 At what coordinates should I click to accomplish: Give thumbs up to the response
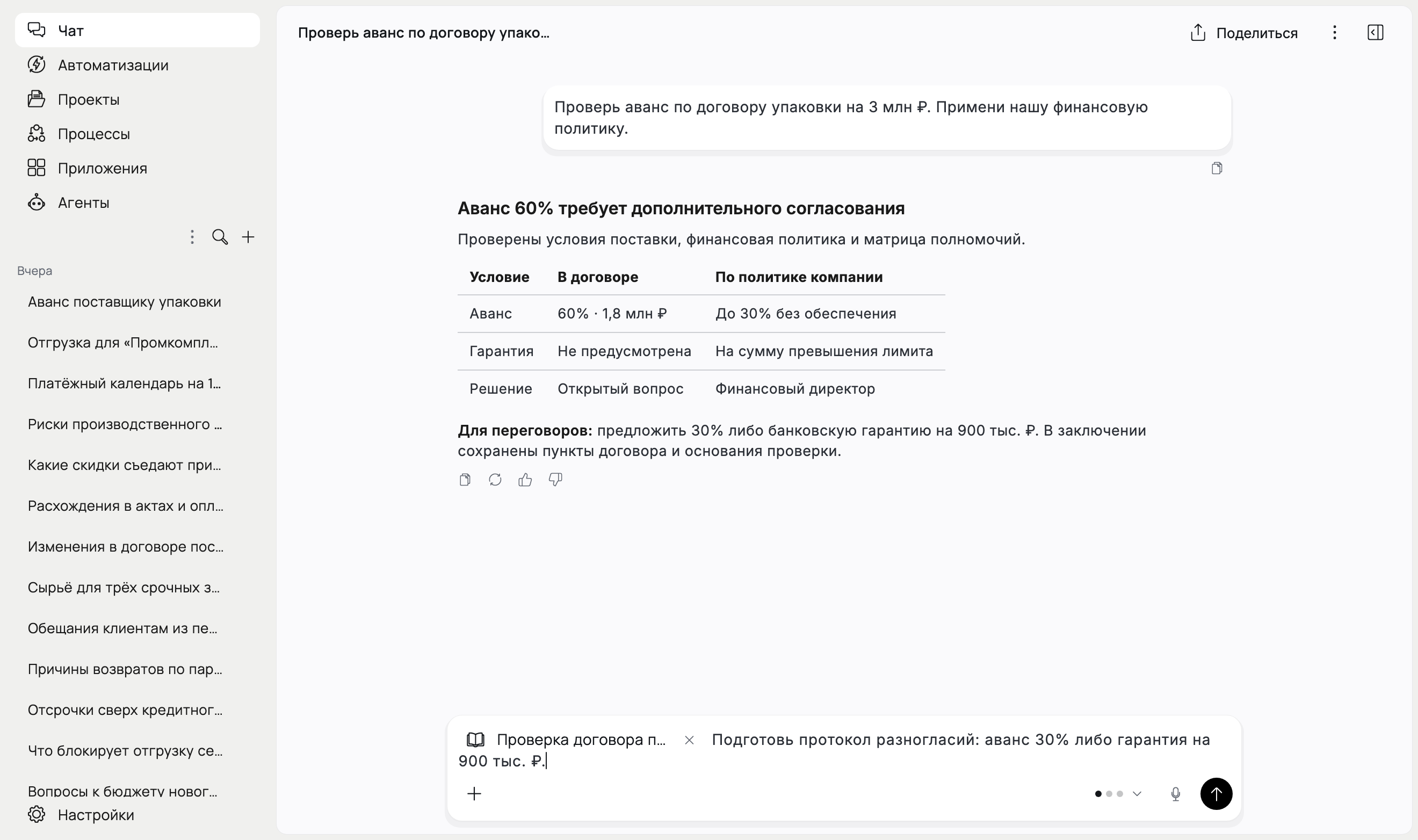coord(525,480)
